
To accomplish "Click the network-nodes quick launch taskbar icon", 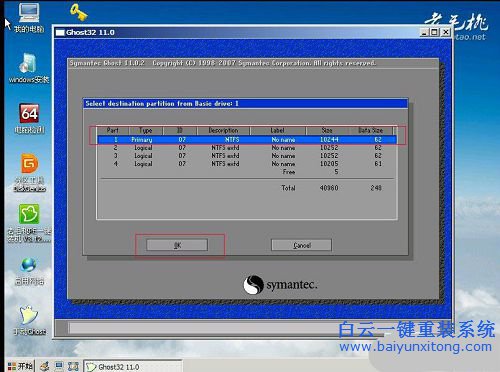I will coord(73,366).
